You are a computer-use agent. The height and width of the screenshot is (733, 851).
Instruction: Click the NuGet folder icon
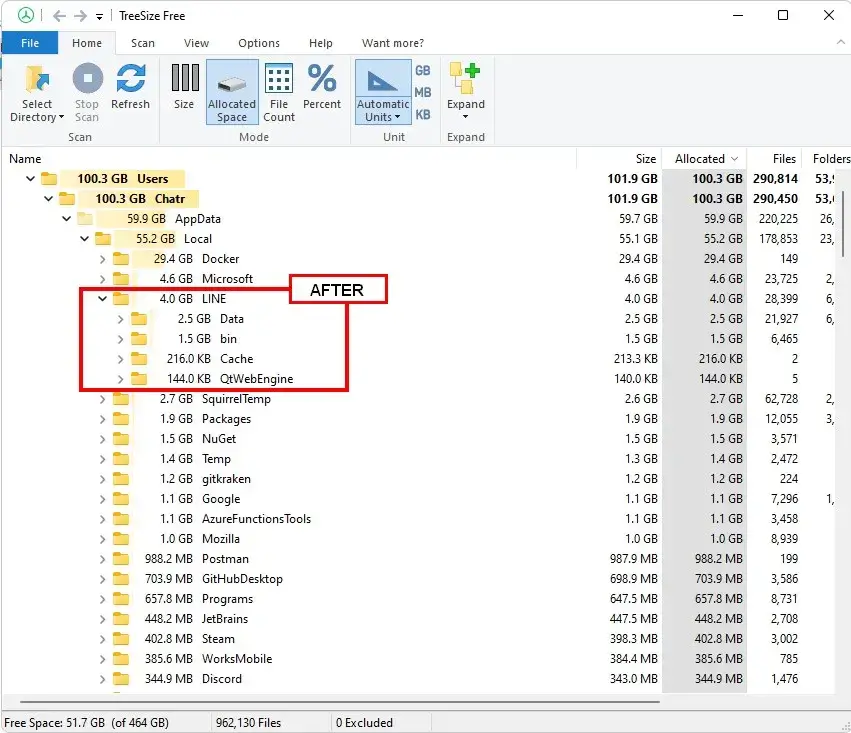click(121, 438)
